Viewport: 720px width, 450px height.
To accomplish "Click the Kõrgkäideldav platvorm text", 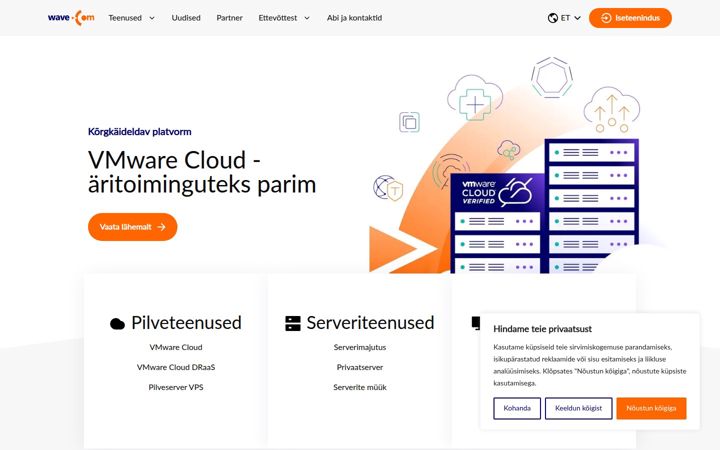I will pyautogui.click(x=140, y=132).
